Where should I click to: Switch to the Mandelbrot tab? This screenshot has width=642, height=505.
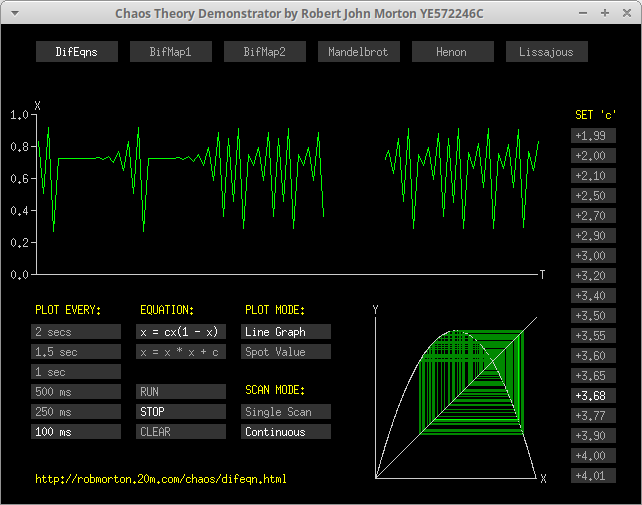(x=359, y=52)
